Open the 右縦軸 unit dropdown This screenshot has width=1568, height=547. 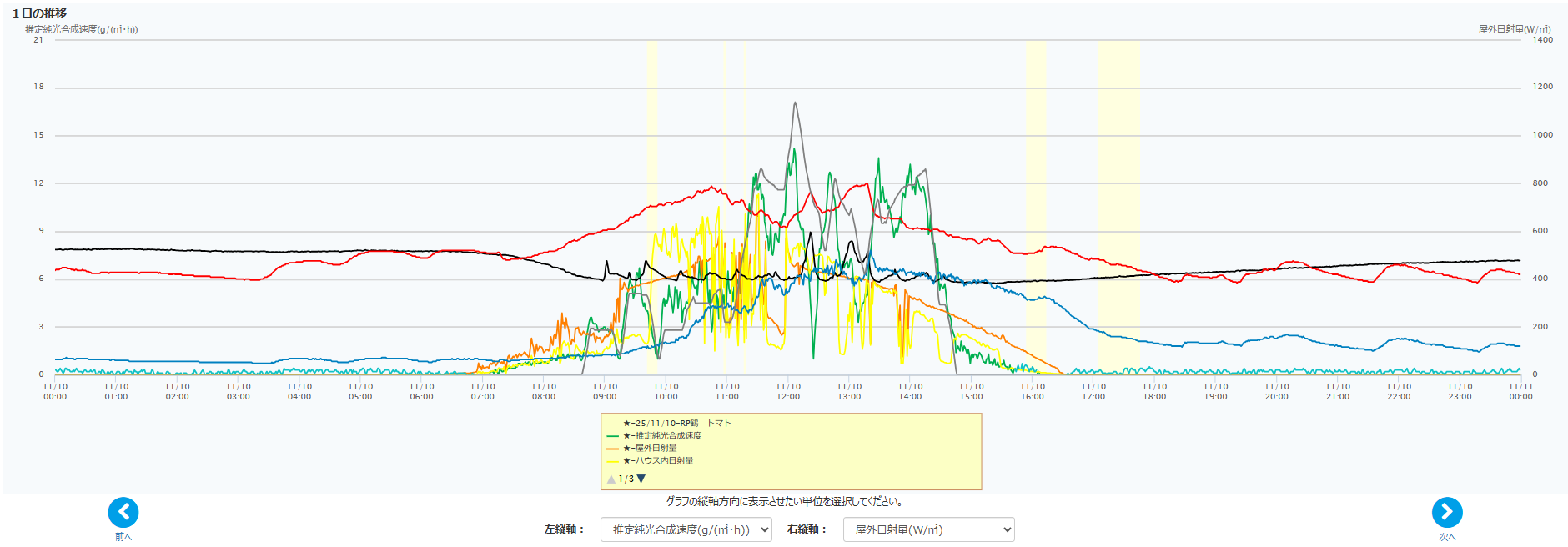coord(928,529)
